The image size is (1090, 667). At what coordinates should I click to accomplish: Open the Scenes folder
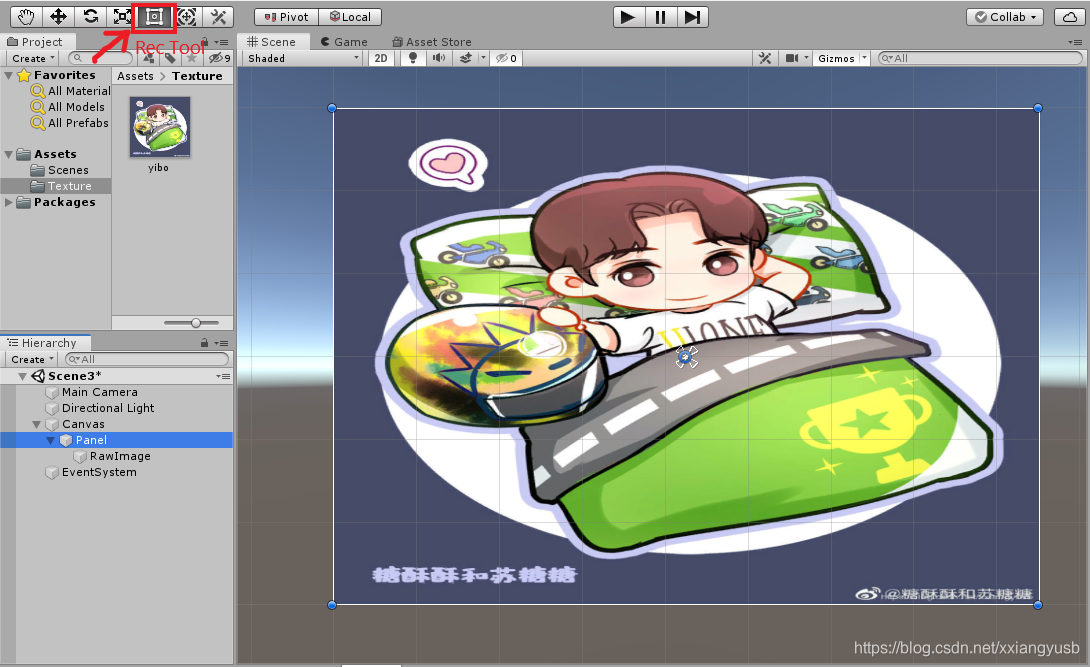click(x=60, y=170)
